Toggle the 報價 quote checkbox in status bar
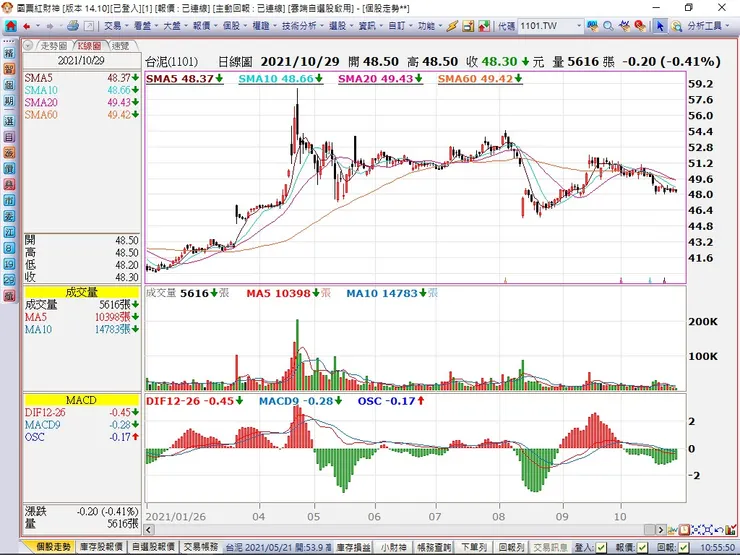Viewport: 740px width, 555px height. 643,547
